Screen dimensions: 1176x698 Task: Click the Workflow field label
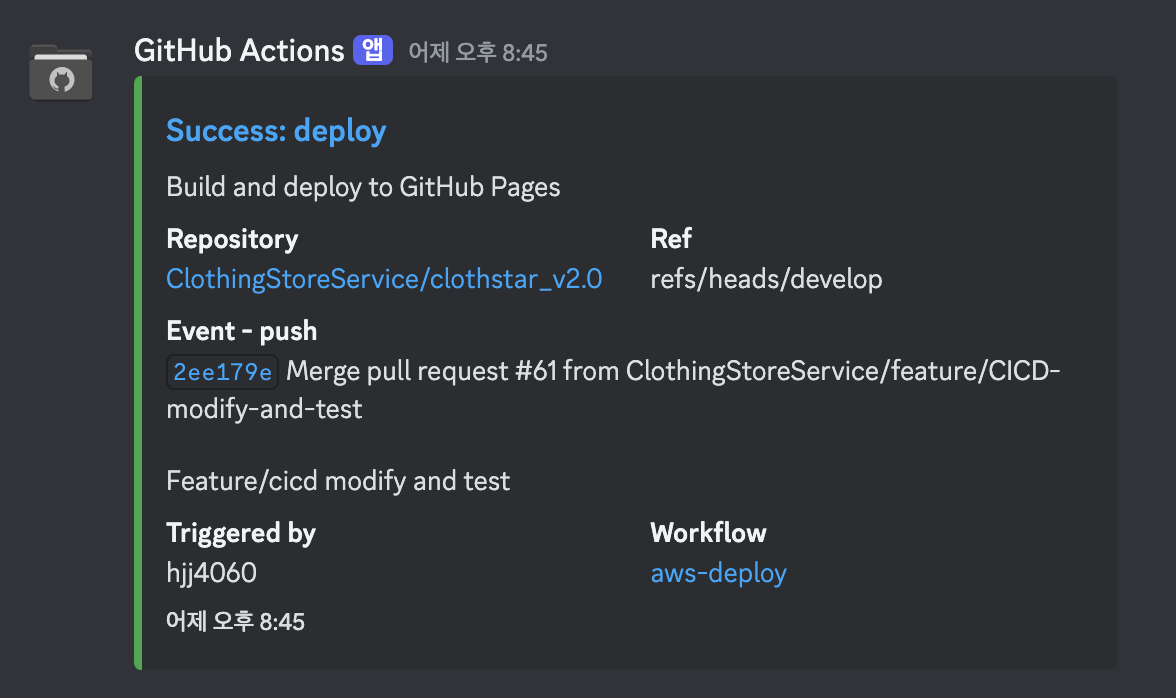pos(708,532)
